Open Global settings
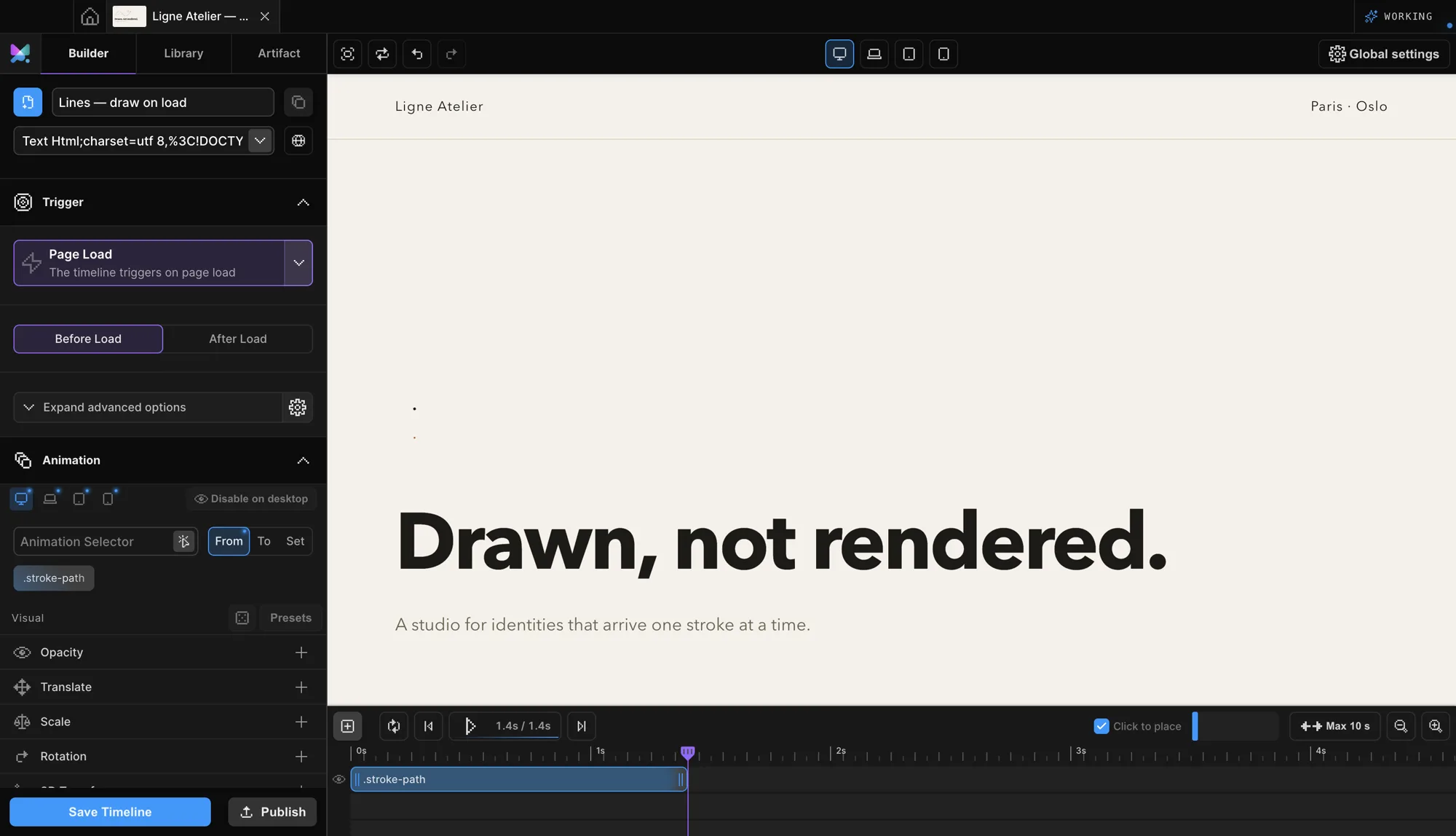This screenshot has height=836, width=1456. click(1384, 54)
